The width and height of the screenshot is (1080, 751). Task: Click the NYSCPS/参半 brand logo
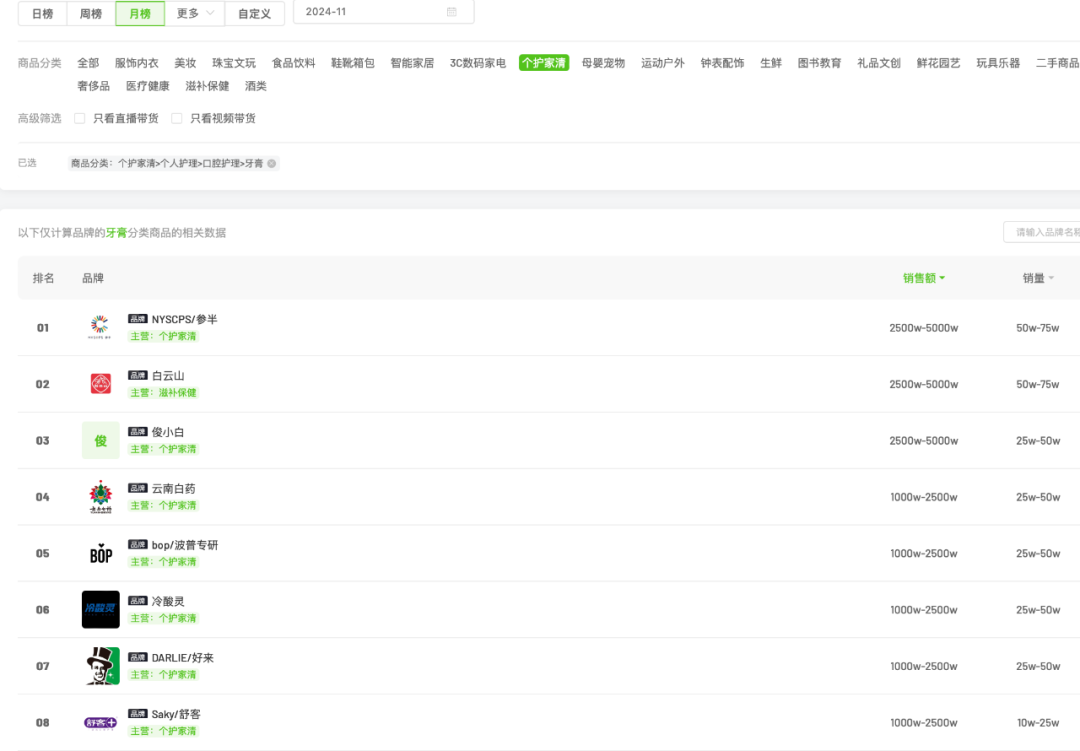coord(101,327)
